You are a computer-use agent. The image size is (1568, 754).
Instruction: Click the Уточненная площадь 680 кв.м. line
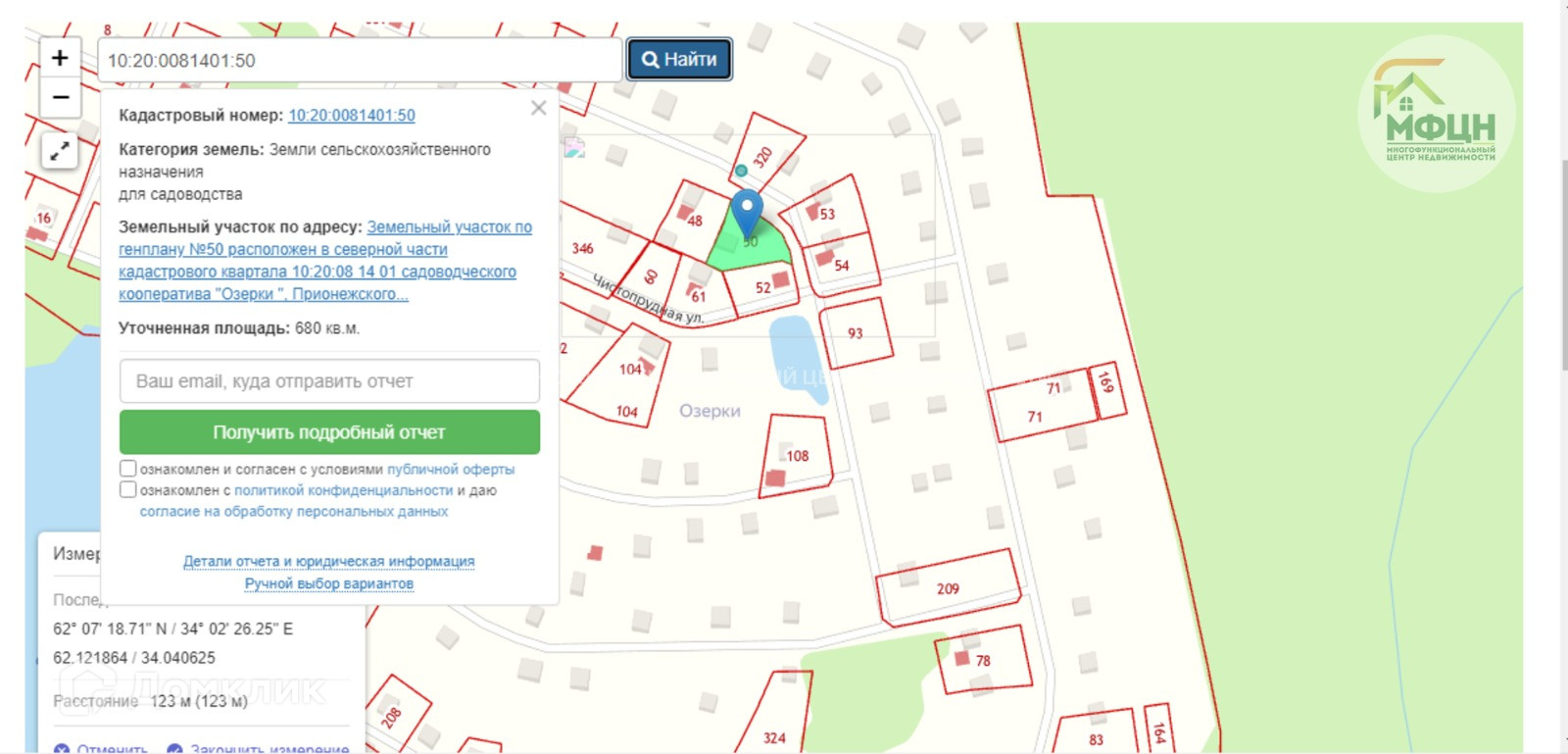pos(239,328)
